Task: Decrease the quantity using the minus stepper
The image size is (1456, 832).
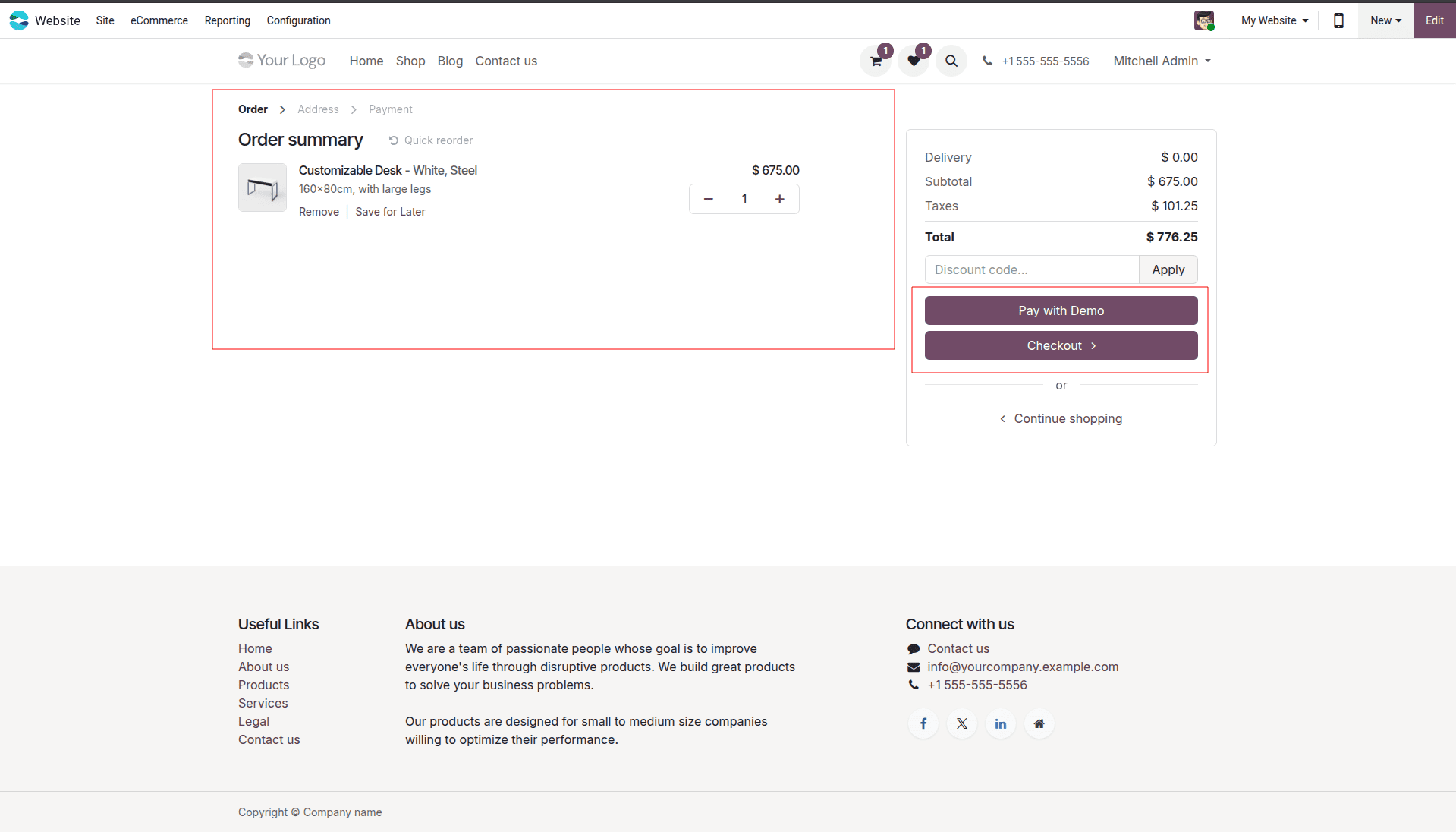Action: (708, 199)
